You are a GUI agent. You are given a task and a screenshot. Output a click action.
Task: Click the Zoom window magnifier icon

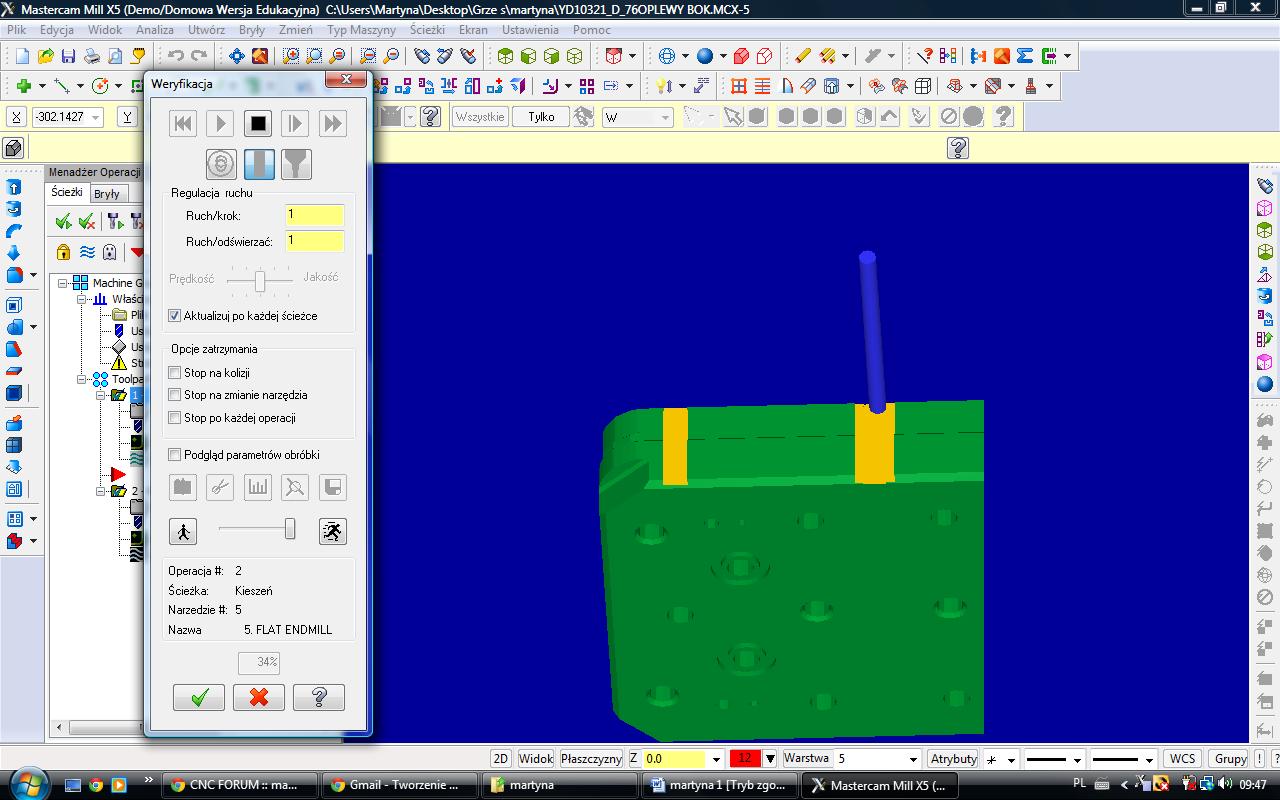(x=291, y=56)
